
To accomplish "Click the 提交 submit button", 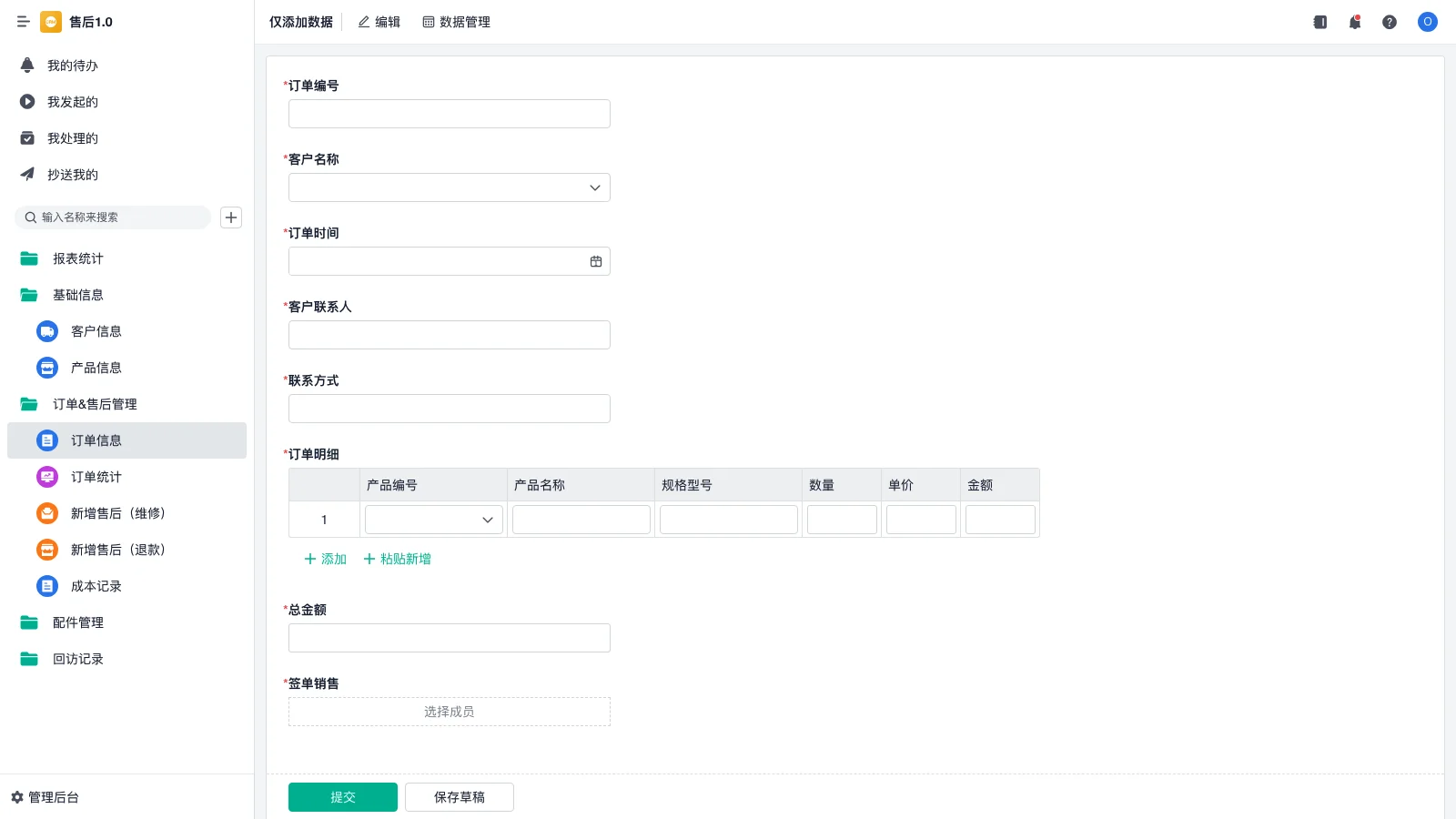I will point(342,796).
